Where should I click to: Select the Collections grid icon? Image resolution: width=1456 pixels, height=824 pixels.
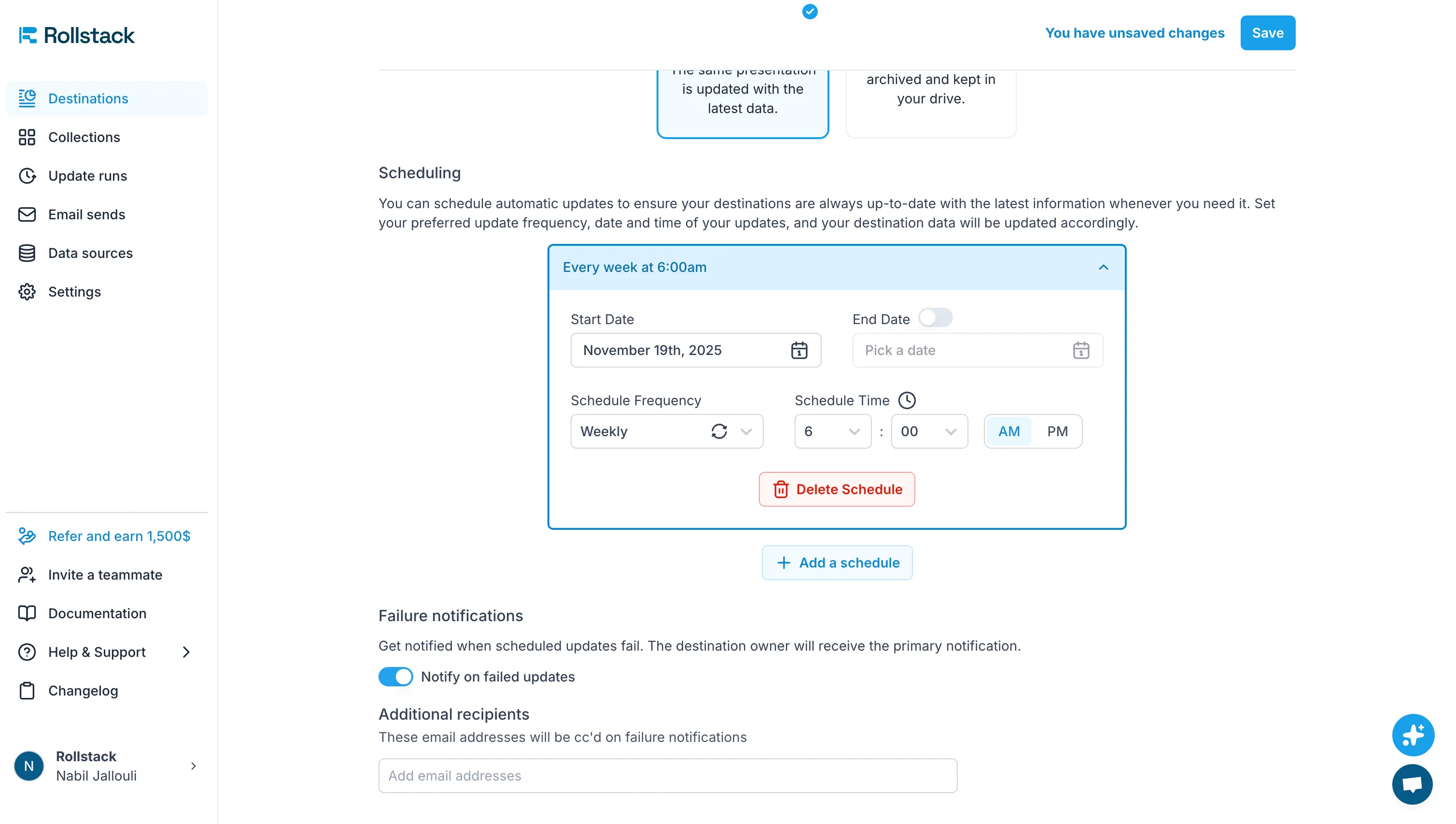point(27,137)
